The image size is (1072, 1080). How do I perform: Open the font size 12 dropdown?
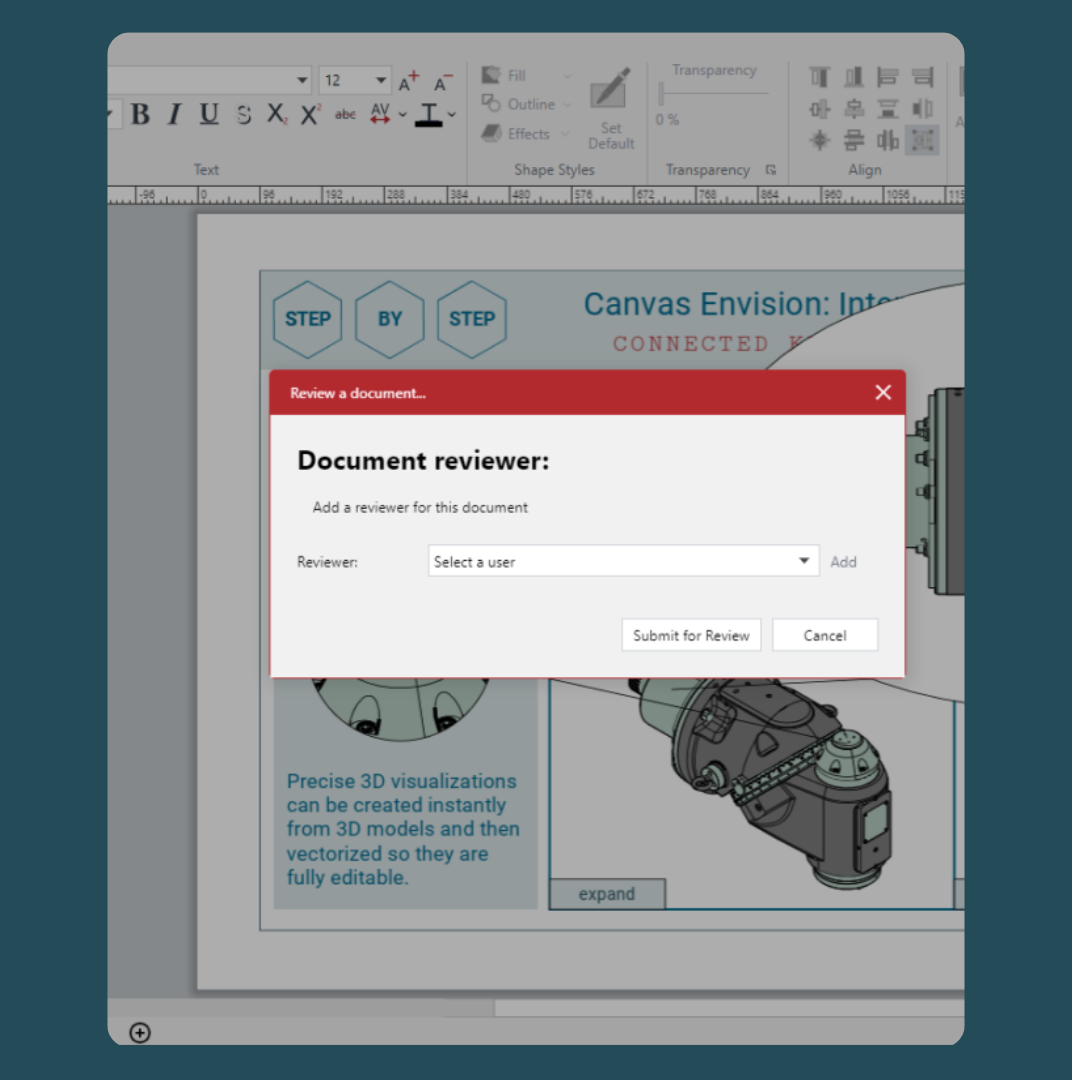pyautogui.click(x=382, y=81)
